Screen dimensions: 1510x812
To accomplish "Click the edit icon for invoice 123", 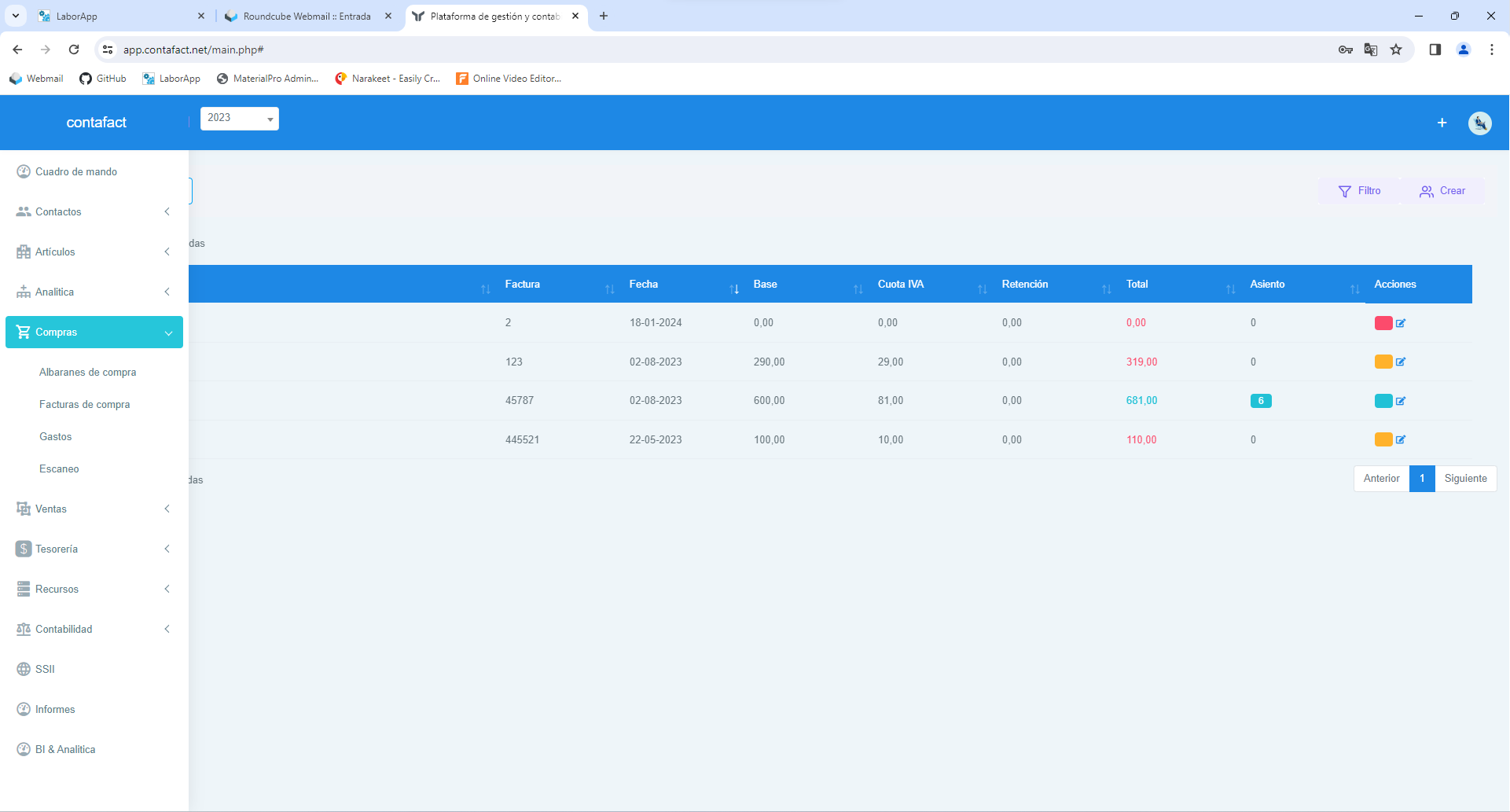I will coord(1401,362).
